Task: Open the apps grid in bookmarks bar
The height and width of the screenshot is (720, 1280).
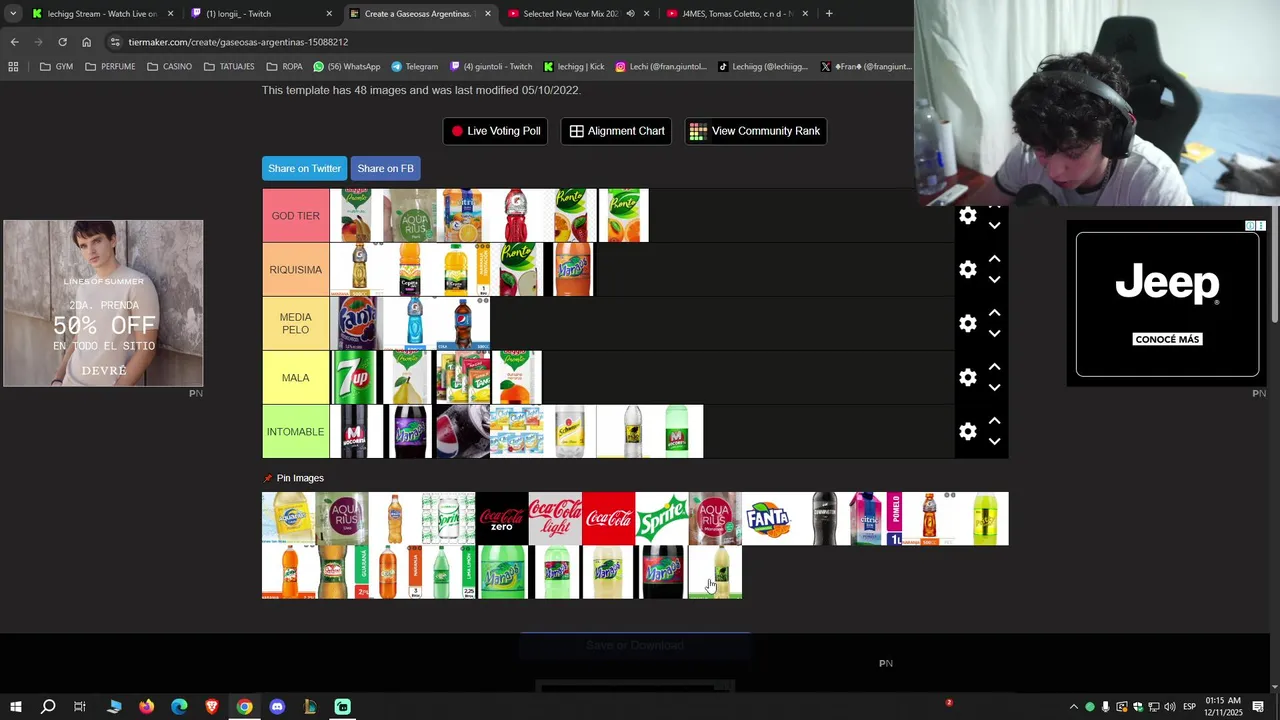Action: pos(13,67)
